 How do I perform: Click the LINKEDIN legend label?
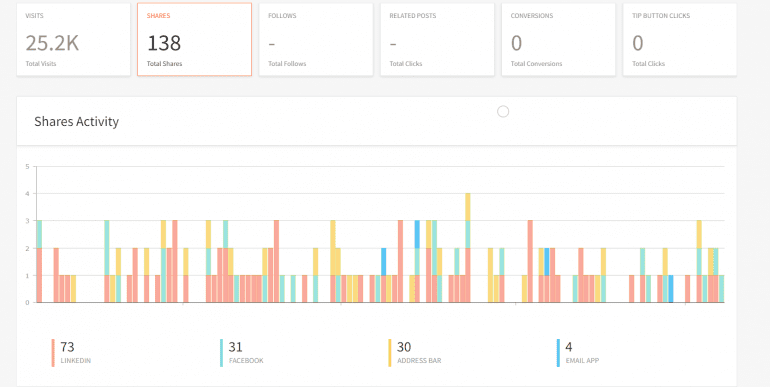(76, 360)
